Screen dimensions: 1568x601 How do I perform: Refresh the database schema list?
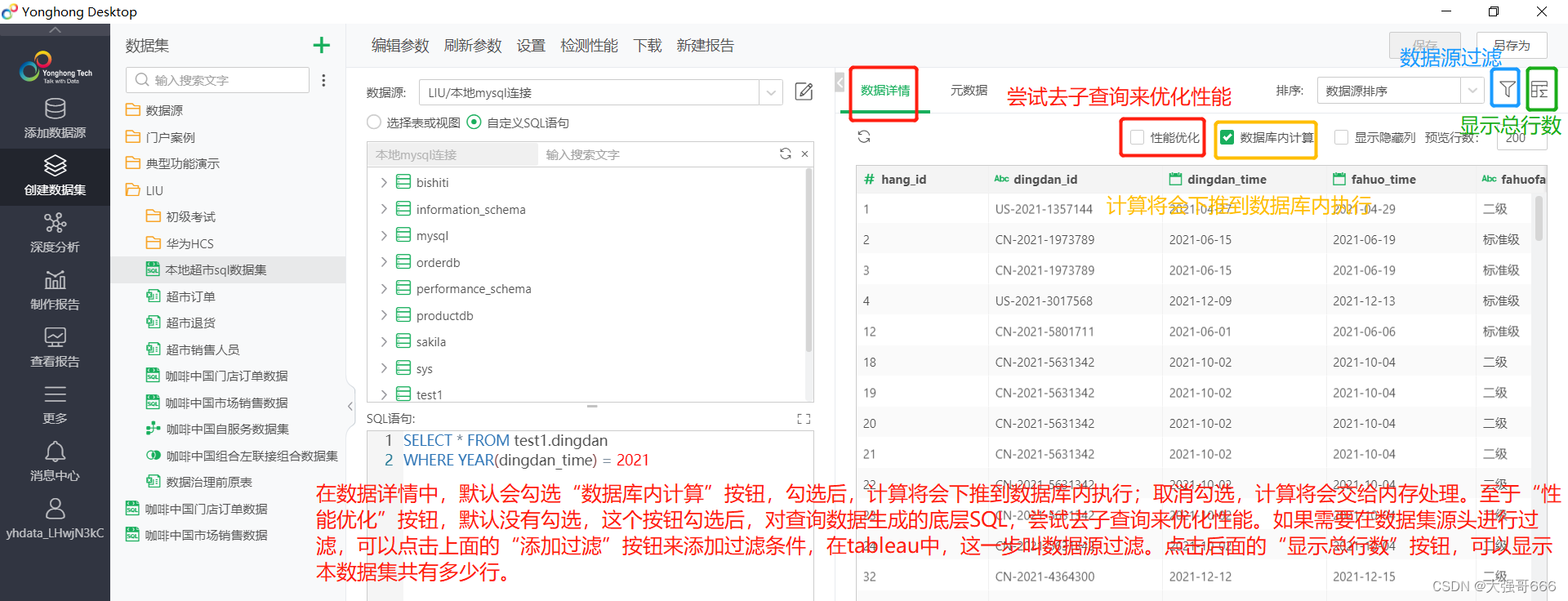pyautogui.click(x=786, y=154)
